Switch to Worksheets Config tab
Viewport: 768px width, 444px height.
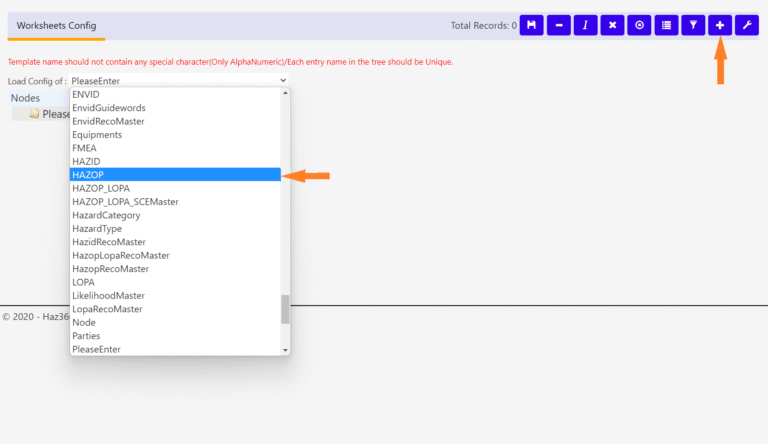coord(56,26)
